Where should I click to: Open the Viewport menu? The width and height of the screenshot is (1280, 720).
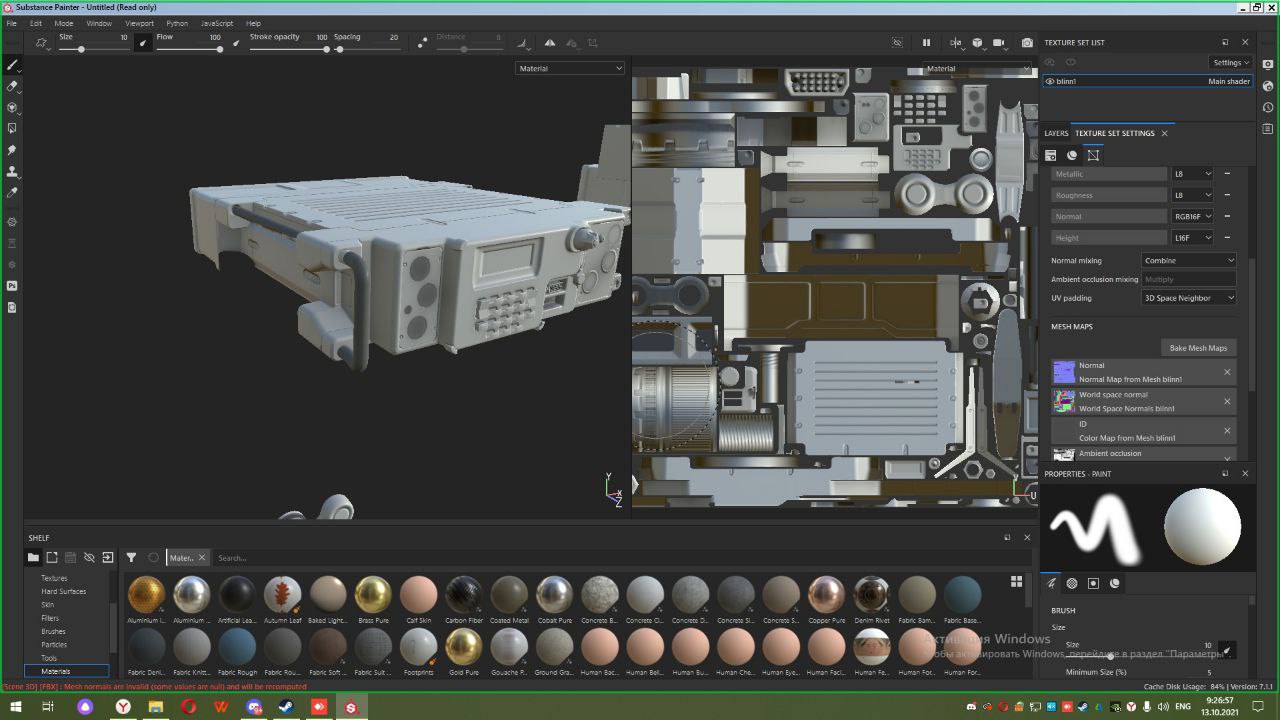[139, 23]
